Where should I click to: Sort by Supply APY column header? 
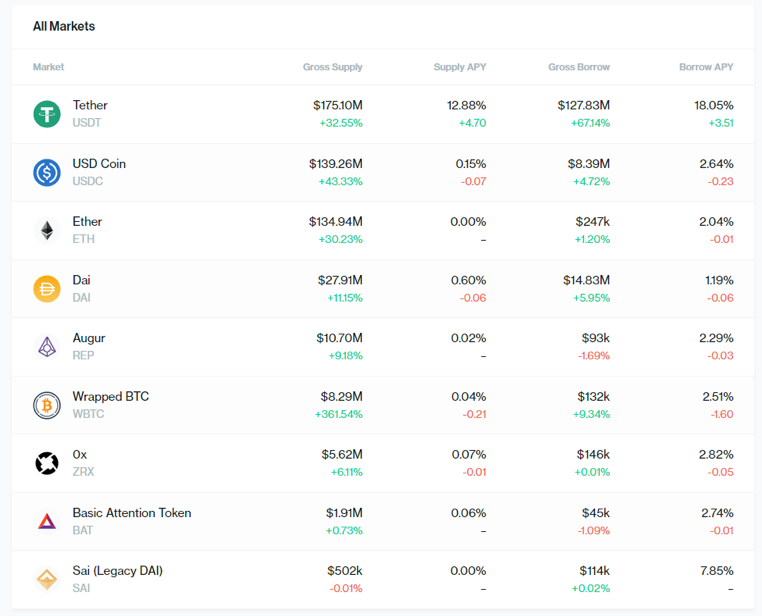tap(459, 67)
